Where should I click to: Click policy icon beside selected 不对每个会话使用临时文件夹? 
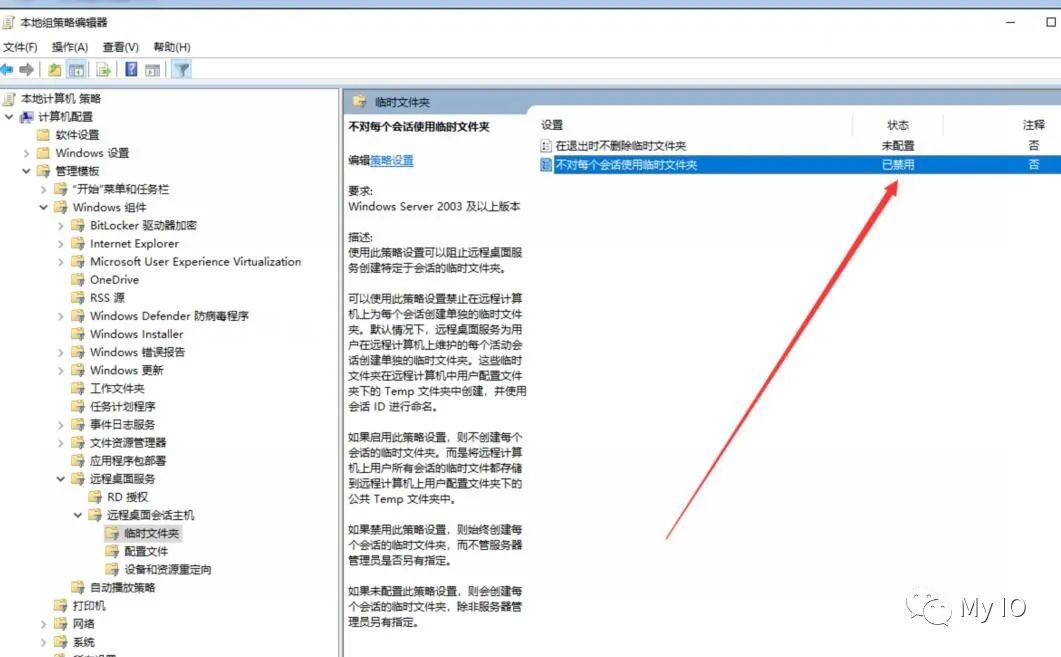click(546, 164)
